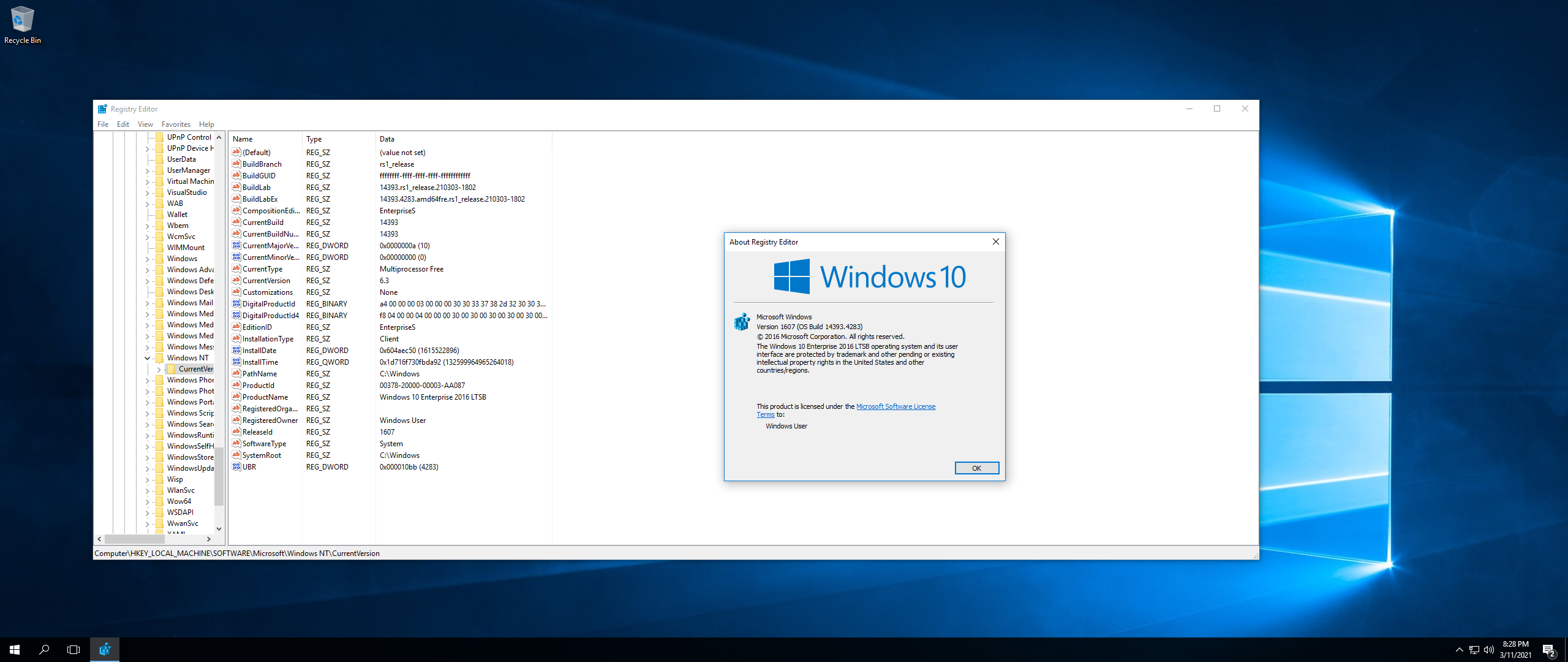
Task: Click the network tray icon
Action: [x=1474, y=650]
